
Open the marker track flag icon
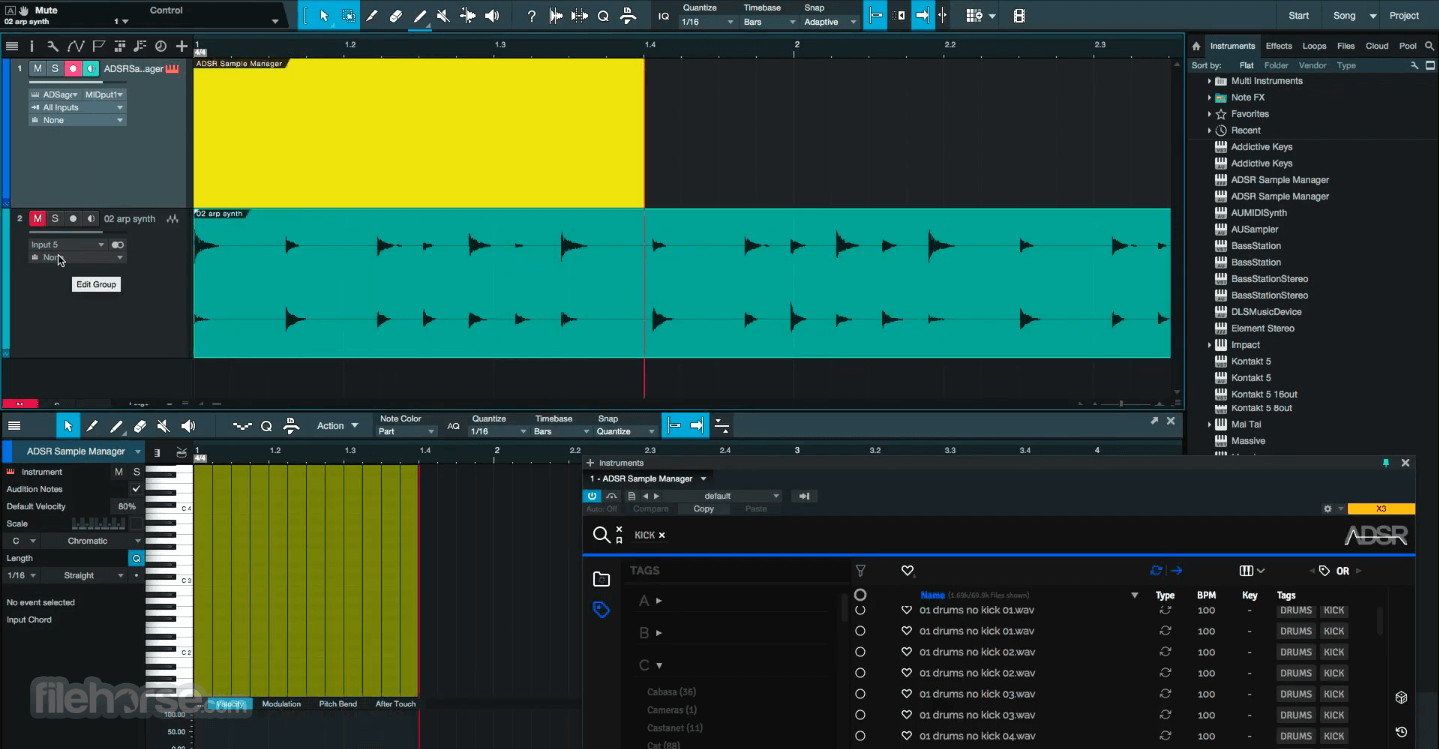click(98, 46)
